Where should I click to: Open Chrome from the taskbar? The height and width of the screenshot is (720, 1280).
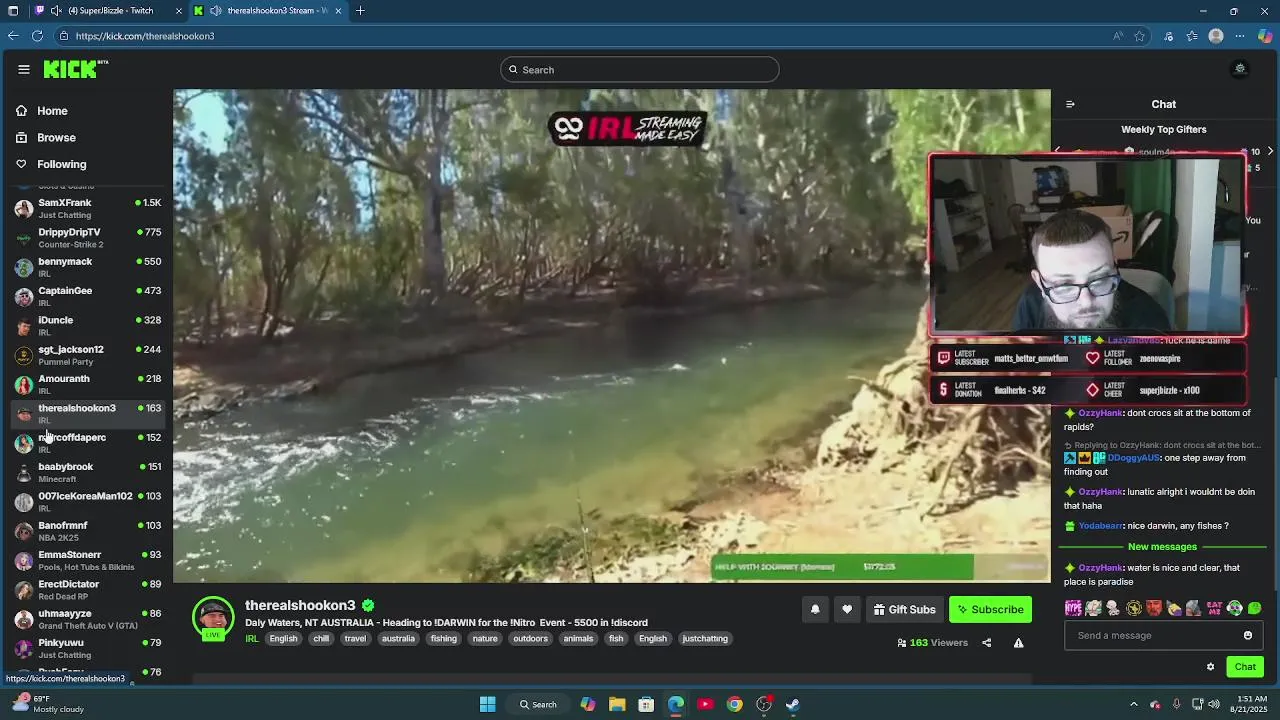click(734, 704)
